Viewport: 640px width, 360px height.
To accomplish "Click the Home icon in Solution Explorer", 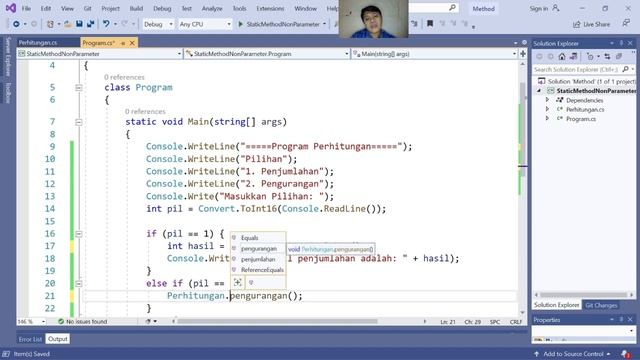I will pyautogui.click(x=562, y=57).
